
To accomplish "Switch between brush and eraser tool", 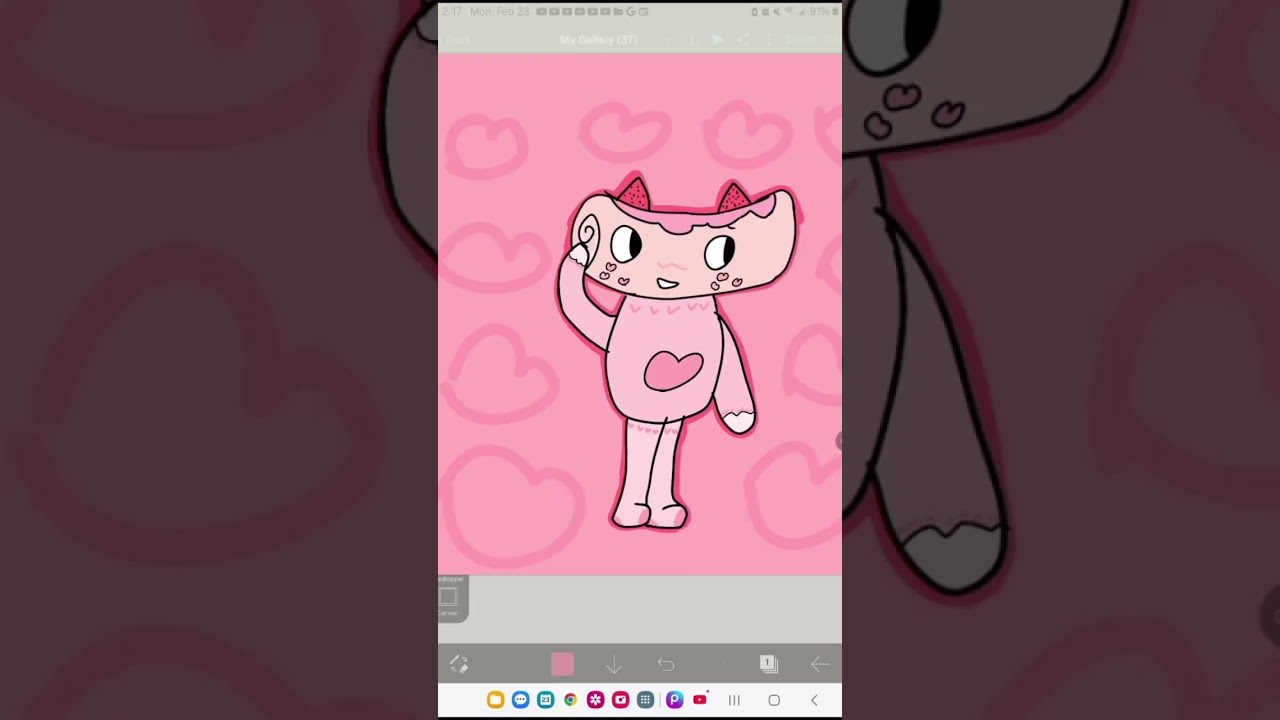I will click(459, 664).
